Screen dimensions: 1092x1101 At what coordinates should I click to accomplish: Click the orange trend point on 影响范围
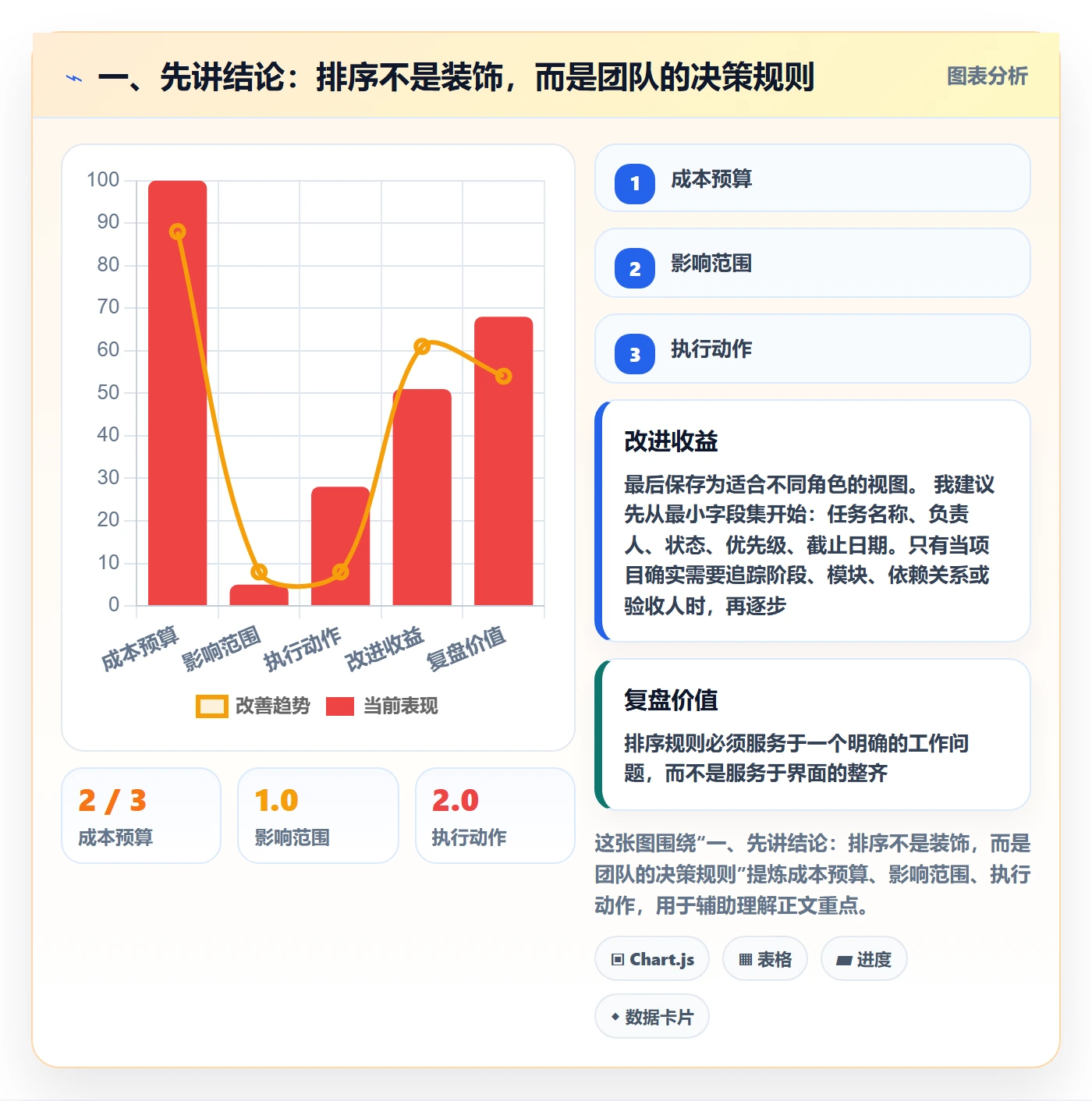click(259, 572)
